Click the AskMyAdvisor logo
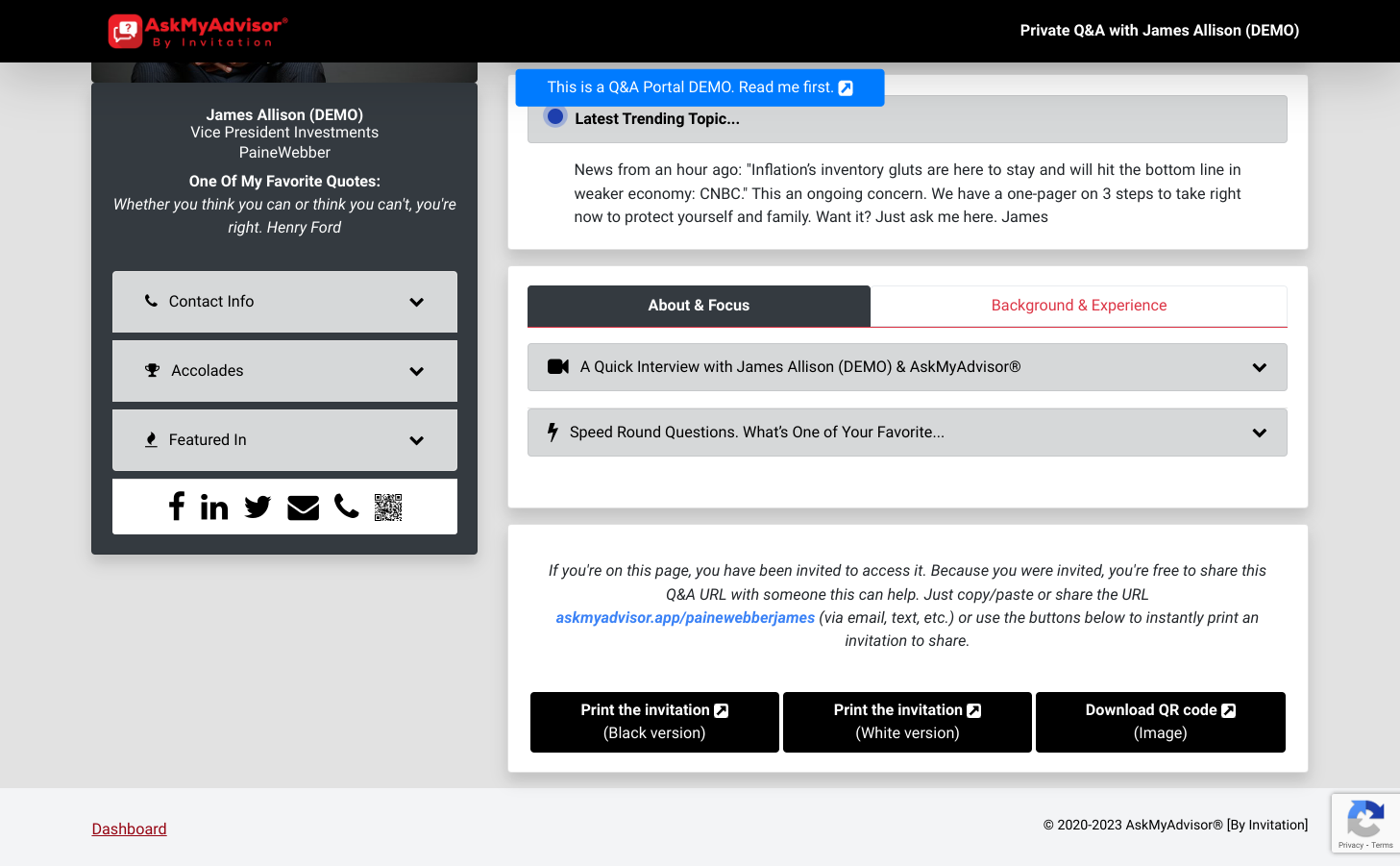The image size is (1400, 866). click(198, 31)
